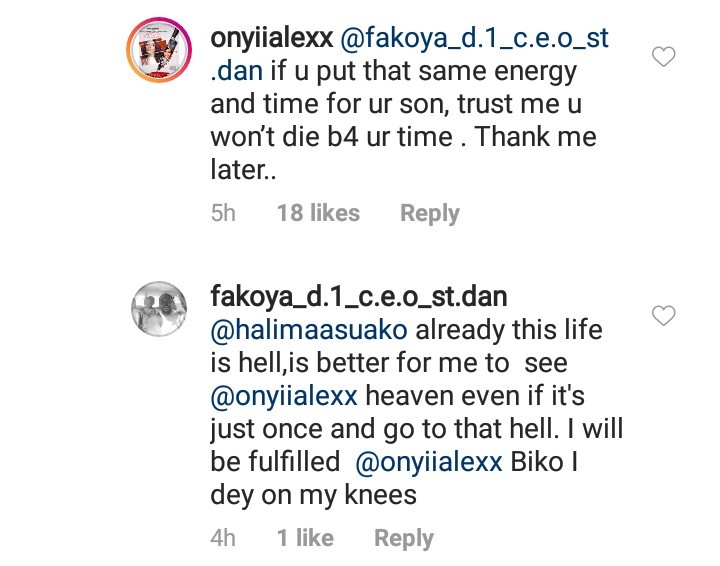Tap the "won't die b4 ur time" line
720x566 pixels.
click(x=330, y=138)
